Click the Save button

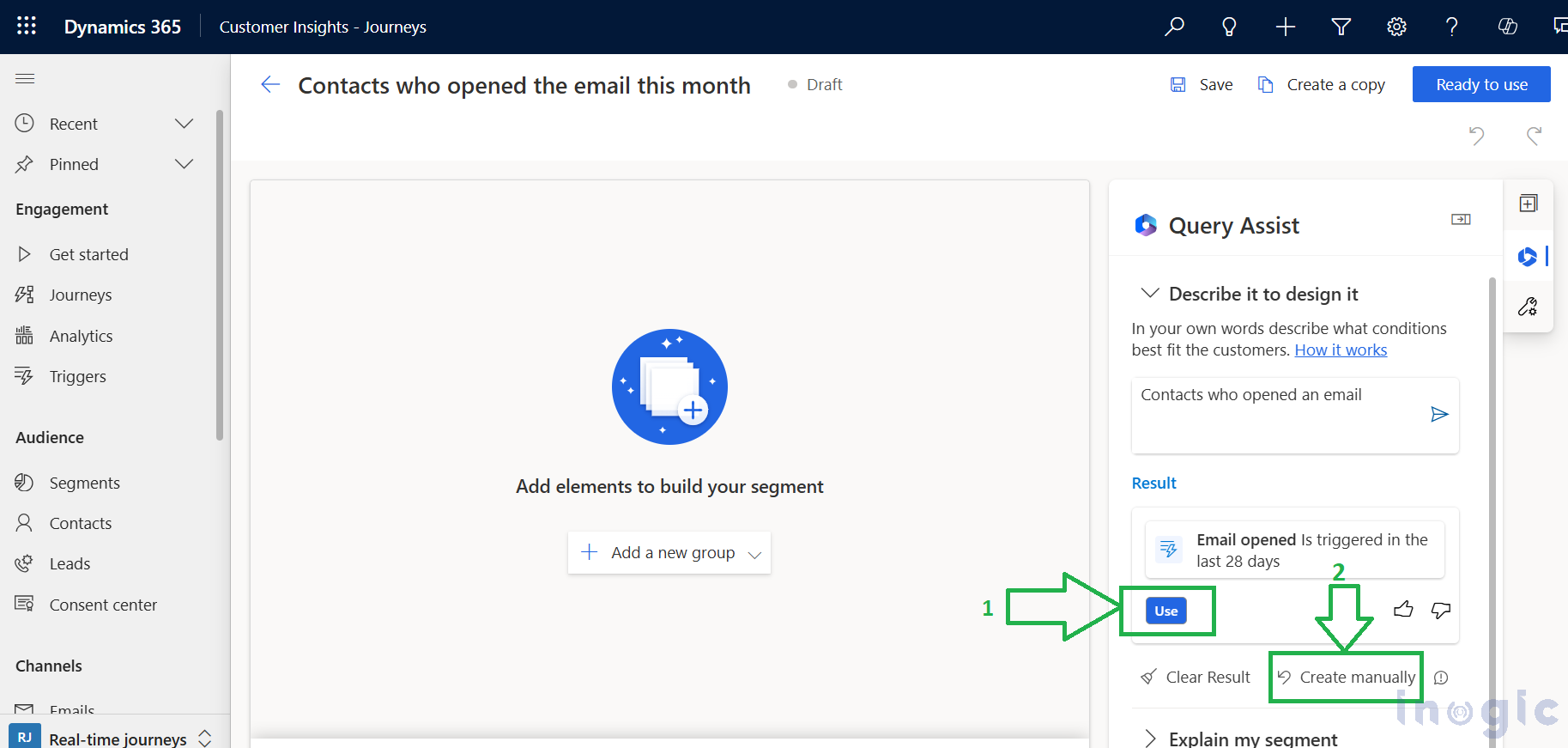1202,84
